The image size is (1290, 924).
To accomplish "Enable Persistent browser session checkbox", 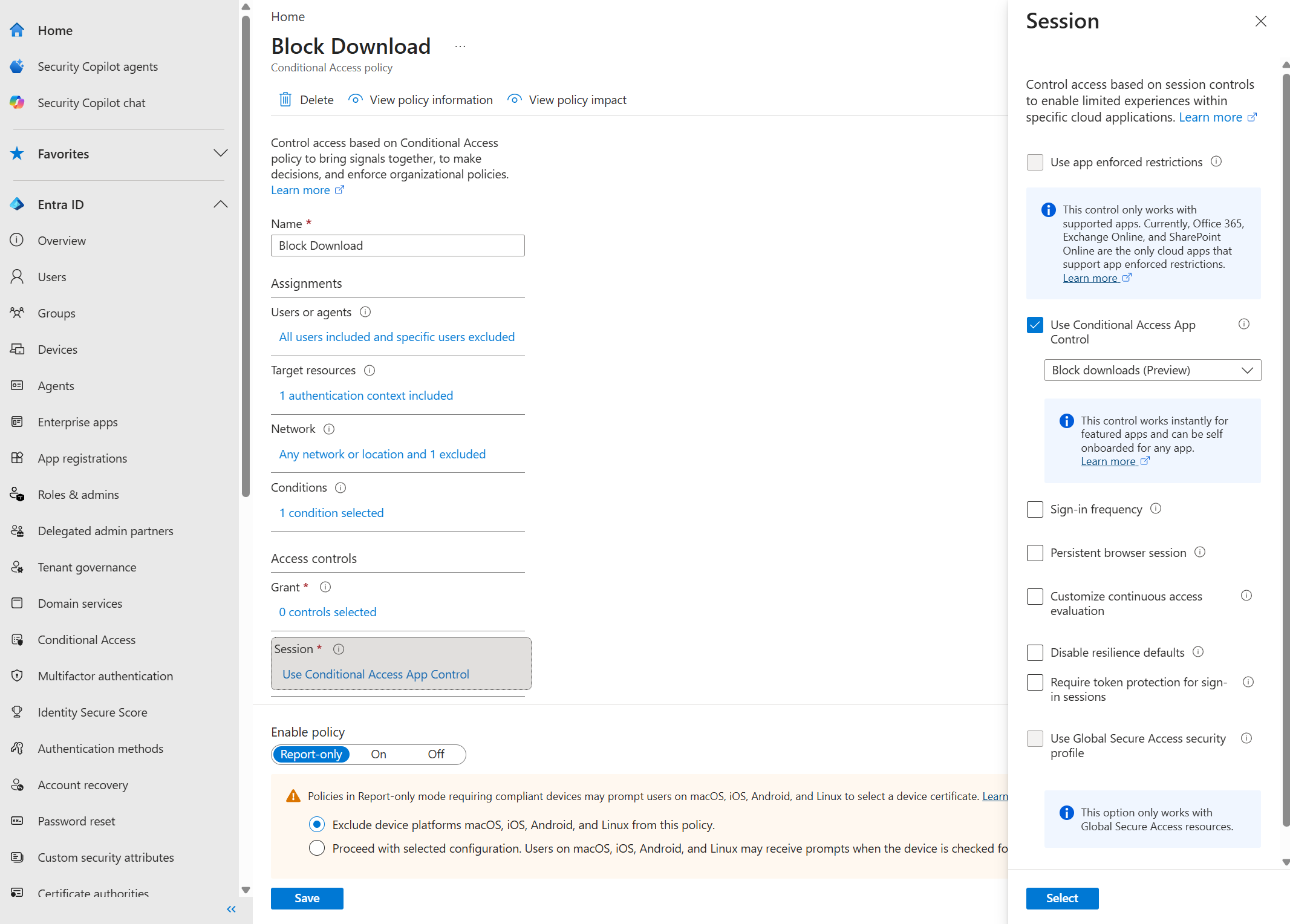I will pyautogui.click(x=1035, y=553).
